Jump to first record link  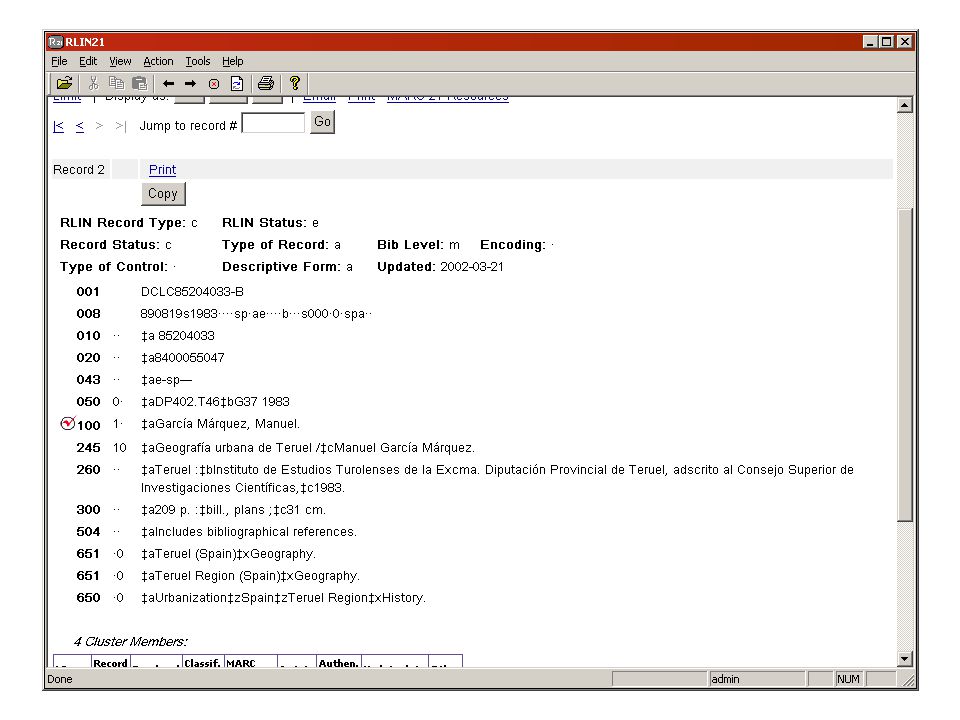59,126
